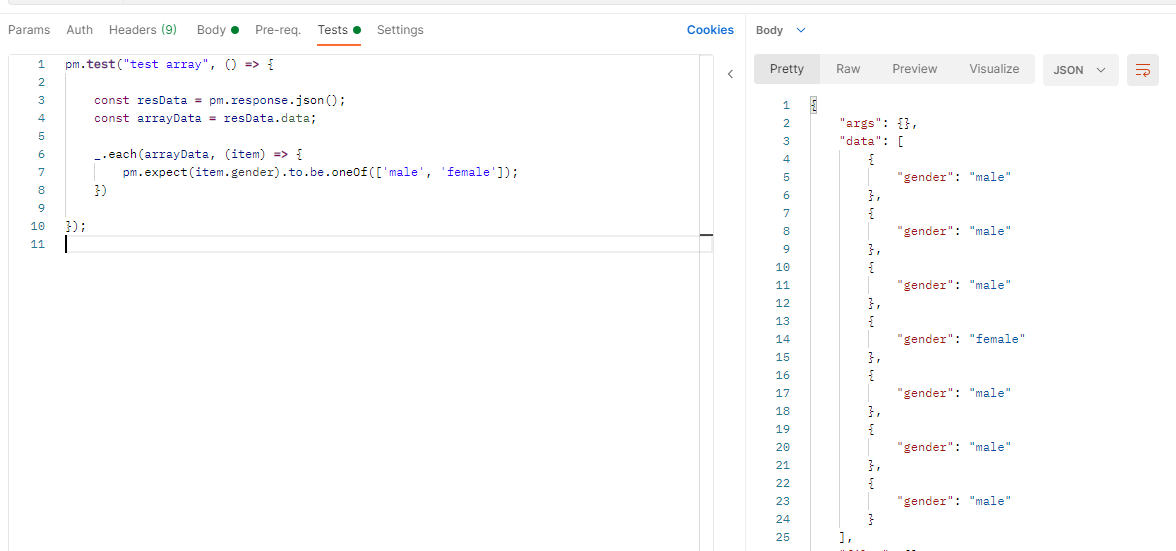This screenshot has width=1176, height=551.
Task: Click the "args": {} response line
Action: click(x=878, y=123)
